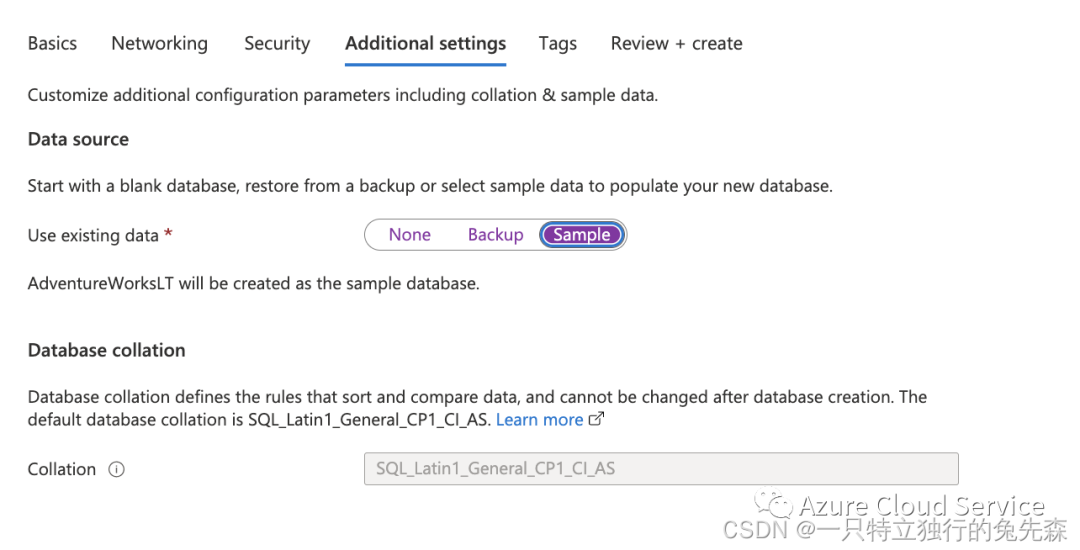Click the WeChat logo in the watermark
1080x550 pixels.
[775, 505]
